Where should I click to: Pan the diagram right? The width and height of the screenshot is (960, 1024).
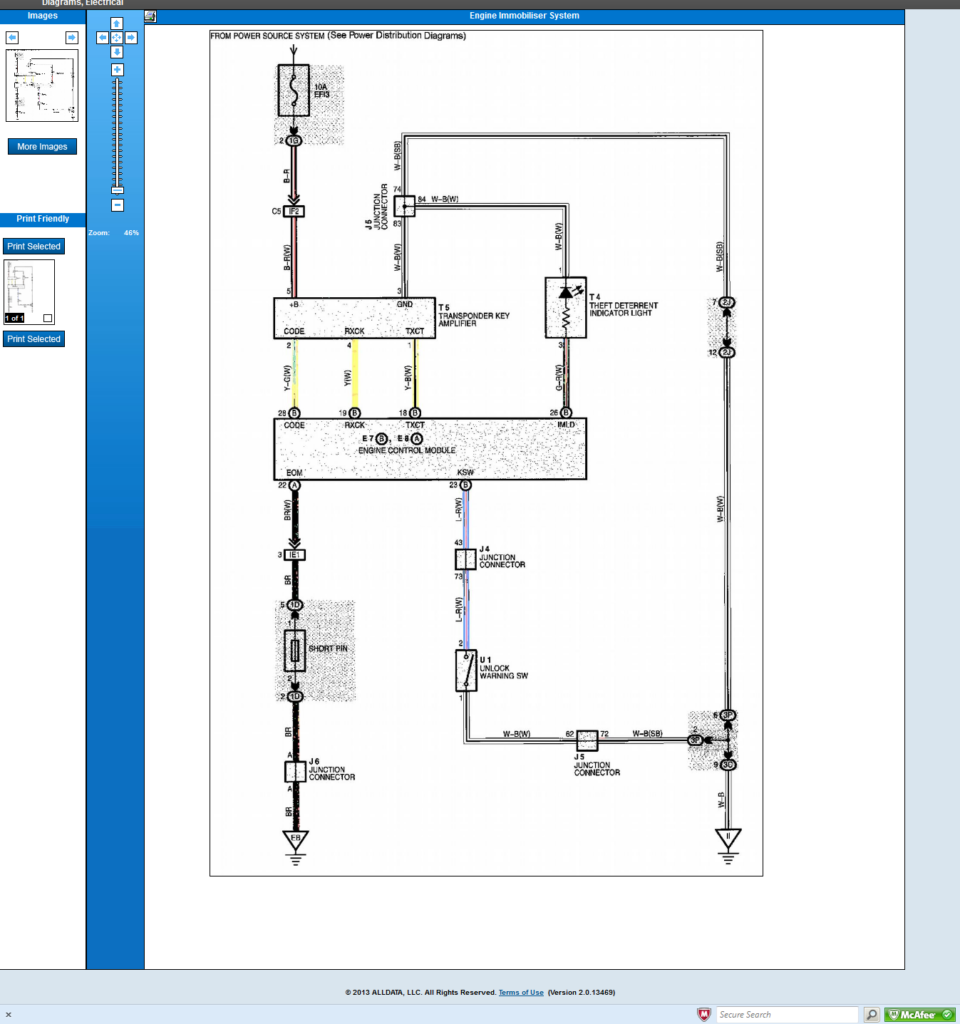coord(131,38)
